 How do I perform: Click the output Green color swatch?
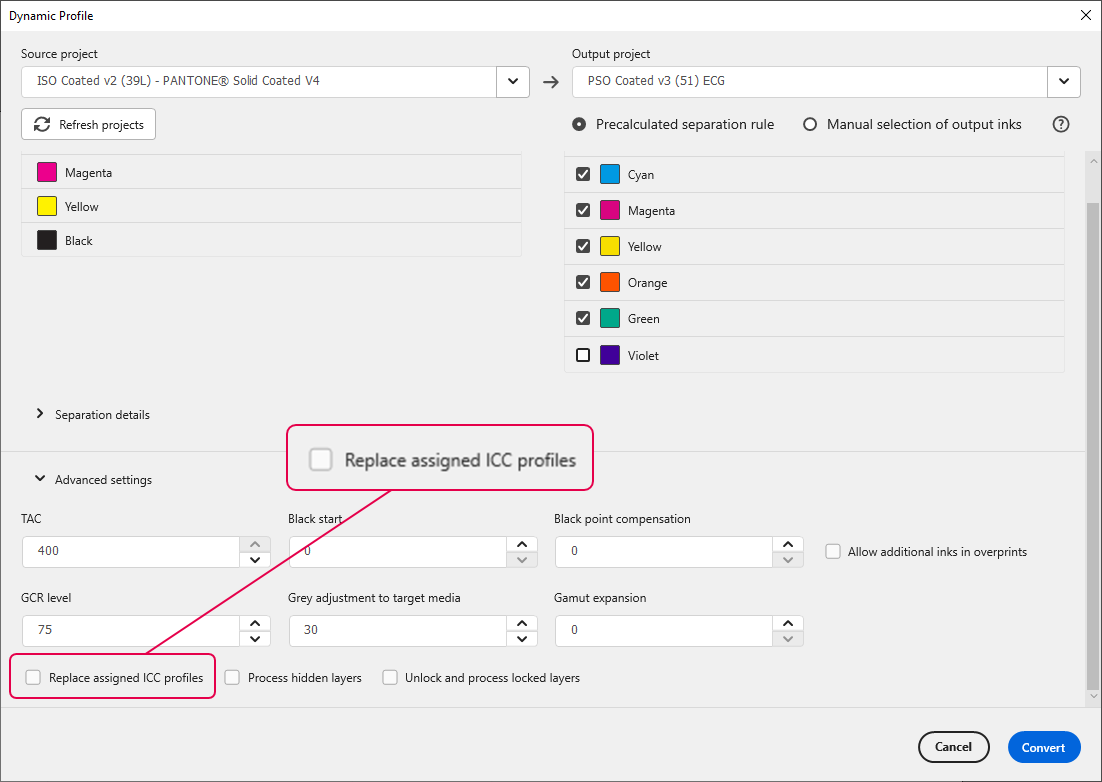[610, 318]
